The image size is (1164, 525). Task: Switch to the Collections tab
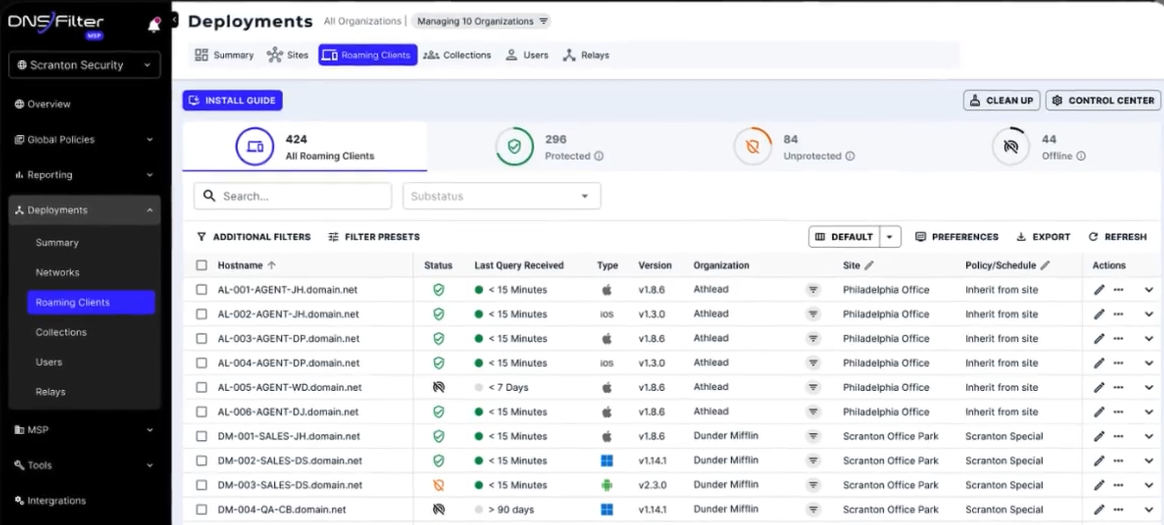click(457, 55)
